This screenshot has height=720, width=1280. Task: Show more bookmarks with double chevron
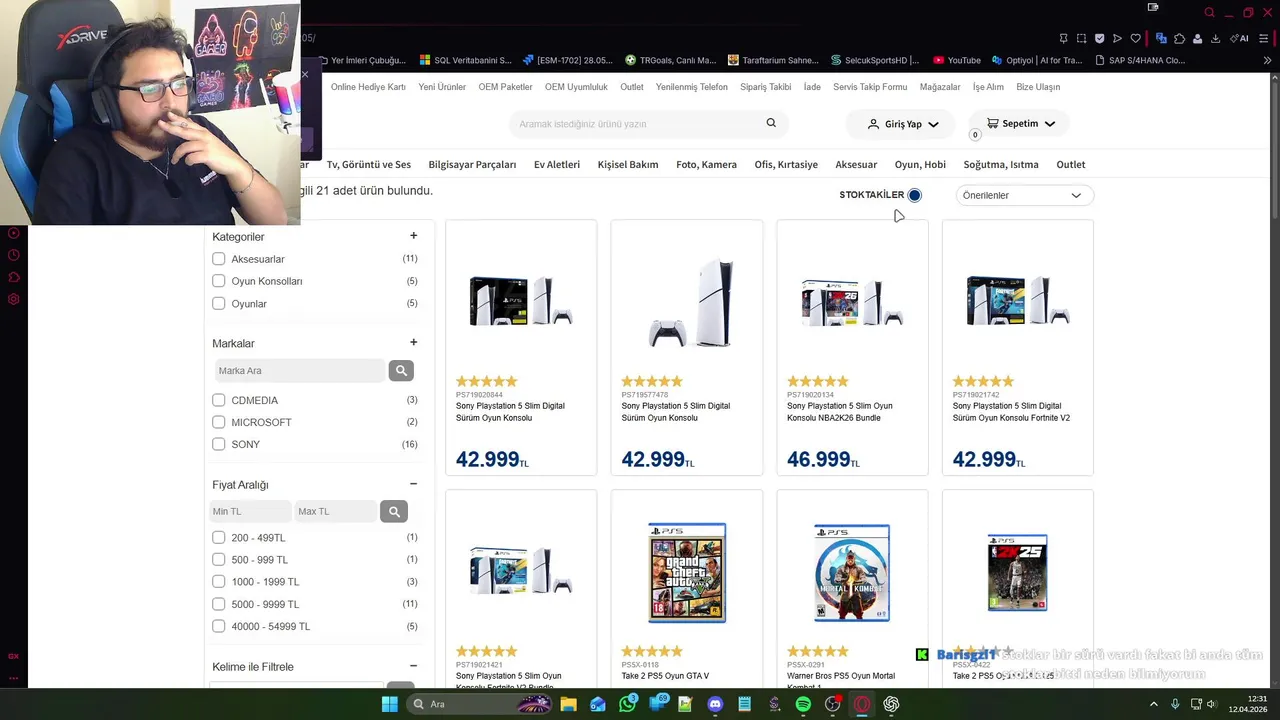(1268, 60)
